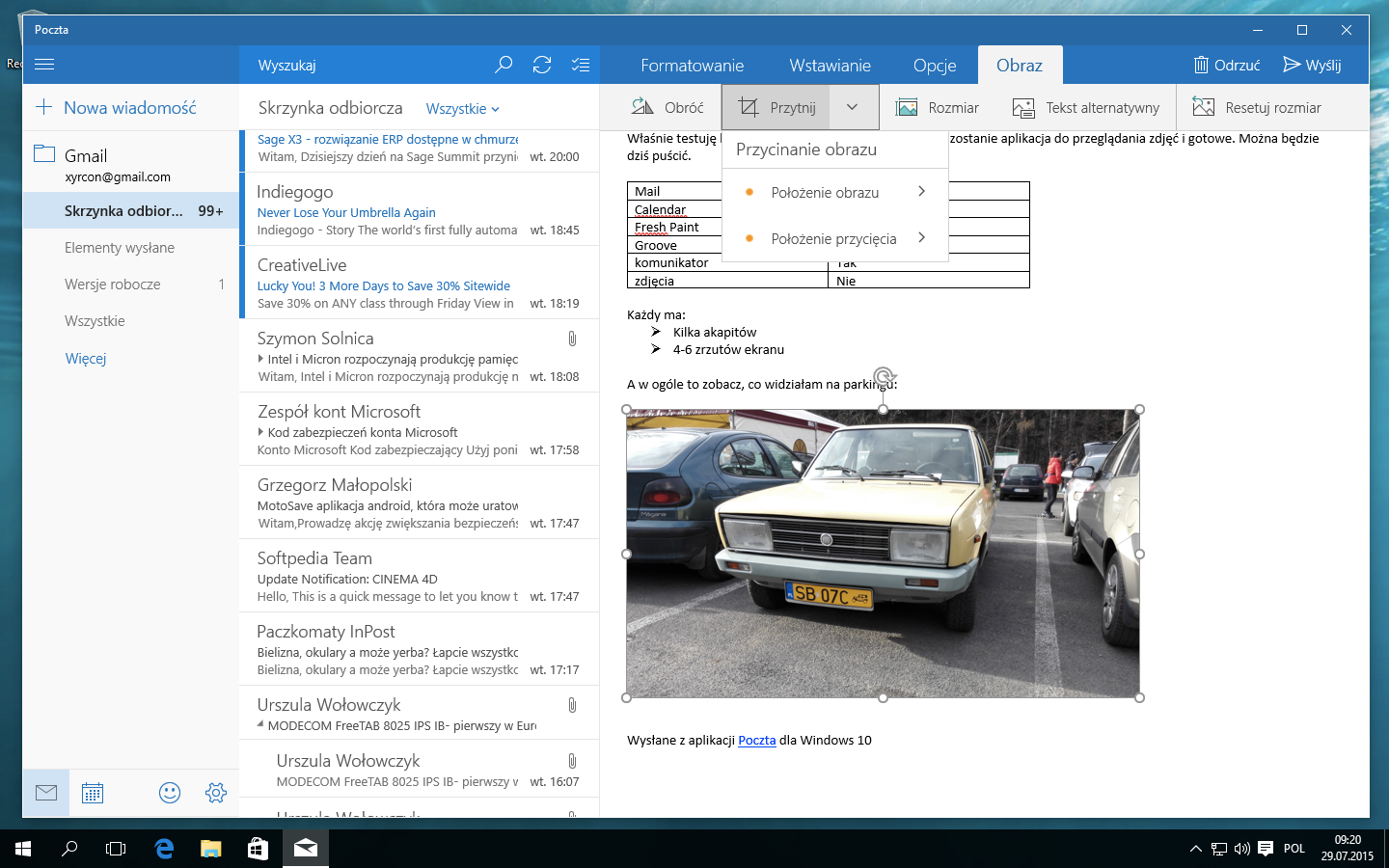
Task: Open the network icon in tray
Action: pos(1219,849)
